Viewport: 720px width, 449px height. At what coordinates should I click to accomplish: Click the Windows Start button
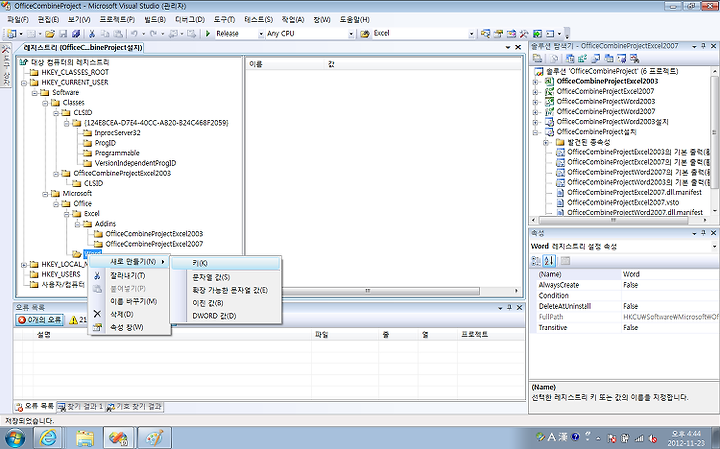point(15,438)
